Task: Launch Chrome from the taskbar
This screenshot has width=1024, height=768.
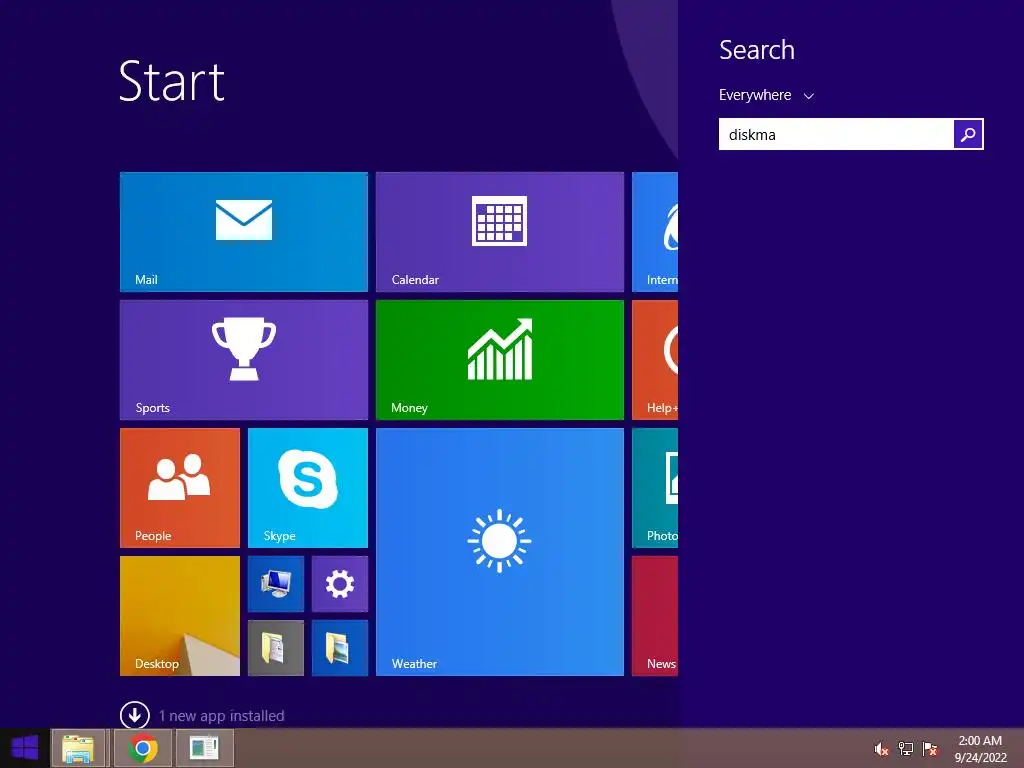Action: coord(143,748)
